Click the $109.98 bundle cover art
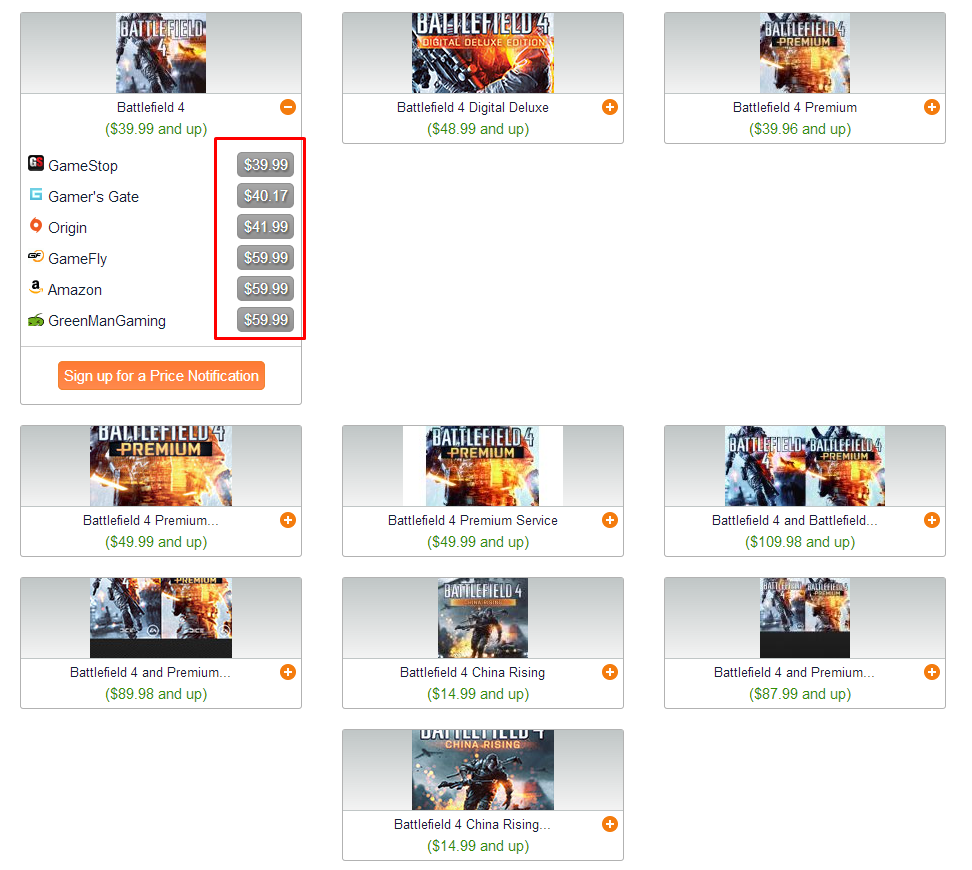 [805, 466]
